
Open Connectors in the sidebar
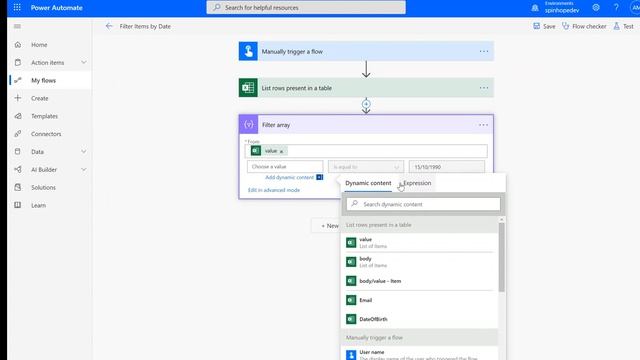(x=46, y=134)
